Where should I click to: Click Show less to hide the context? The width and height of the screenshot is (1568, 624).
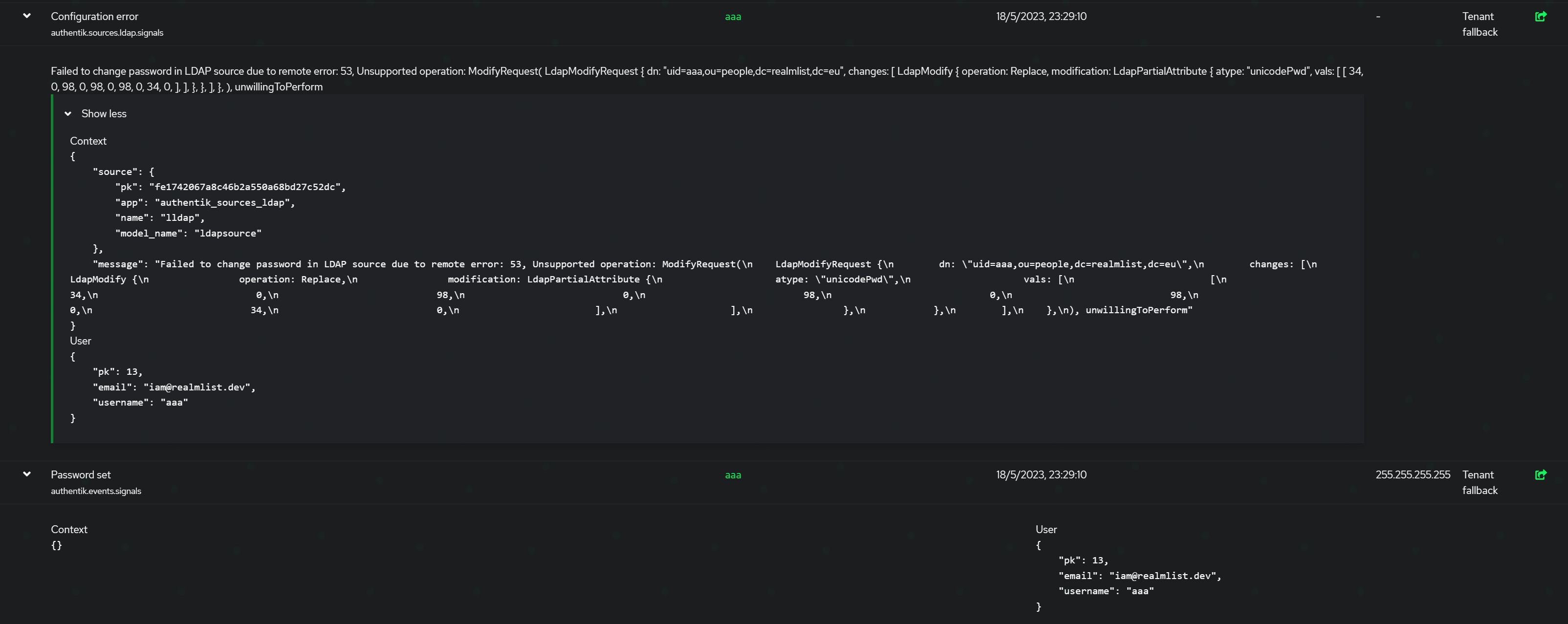[104, 113]
